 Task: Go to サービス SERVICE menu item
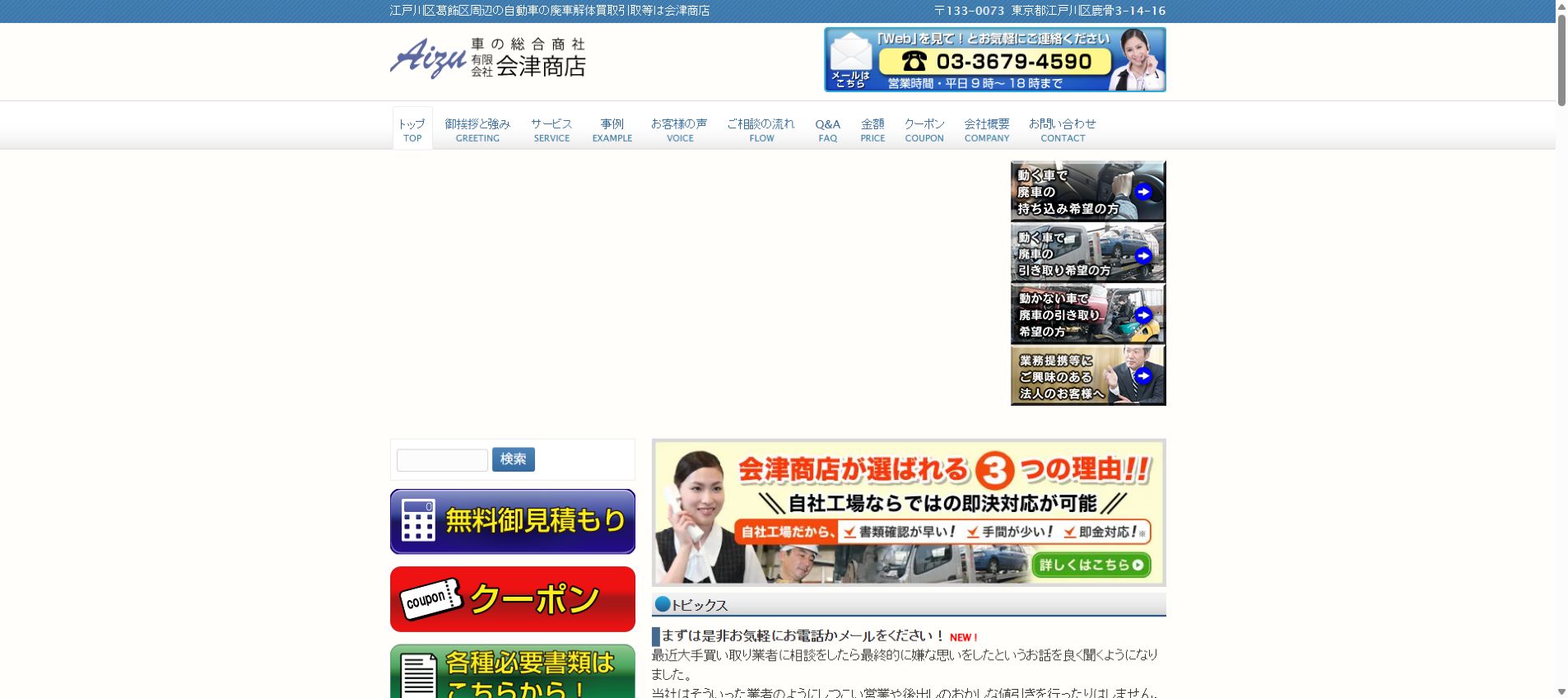pyautogui.click(x=551, y=129)
